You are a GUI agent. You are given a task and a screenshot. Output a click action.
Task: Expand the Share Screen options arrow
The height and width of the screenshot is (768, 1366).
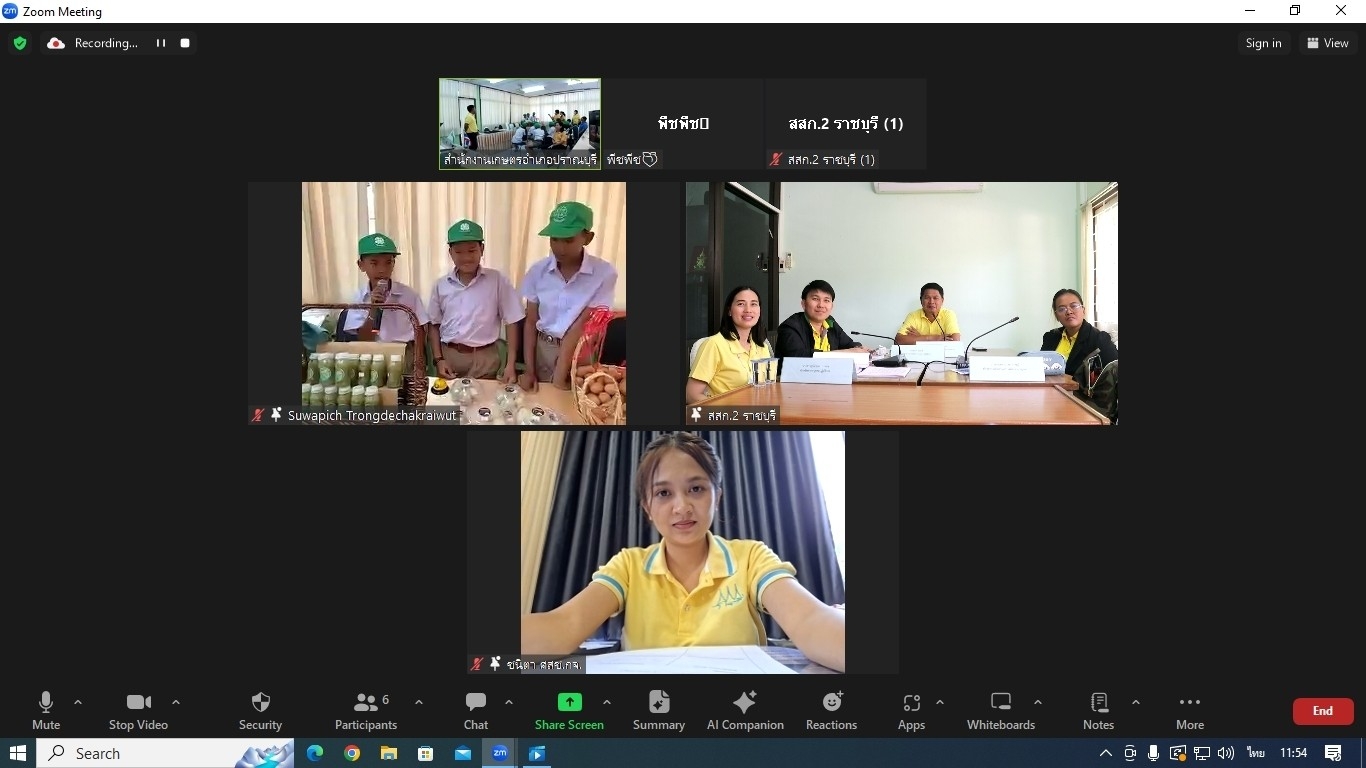pyautogui.click(x=607, y=702)
